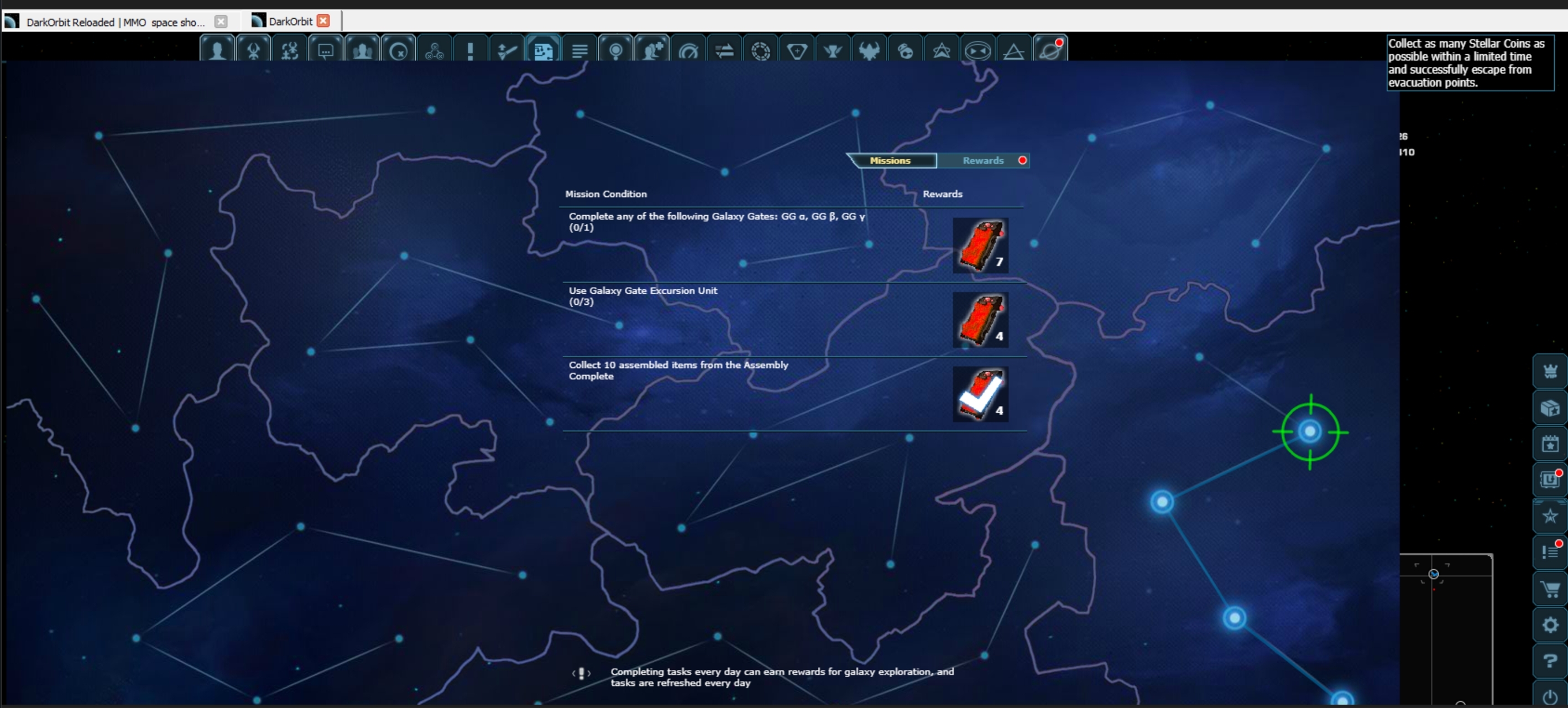The width and height of the screenshot is (1568, 708).
Task: Open the question mark help icon
Action: click(x=1550, y=661)
